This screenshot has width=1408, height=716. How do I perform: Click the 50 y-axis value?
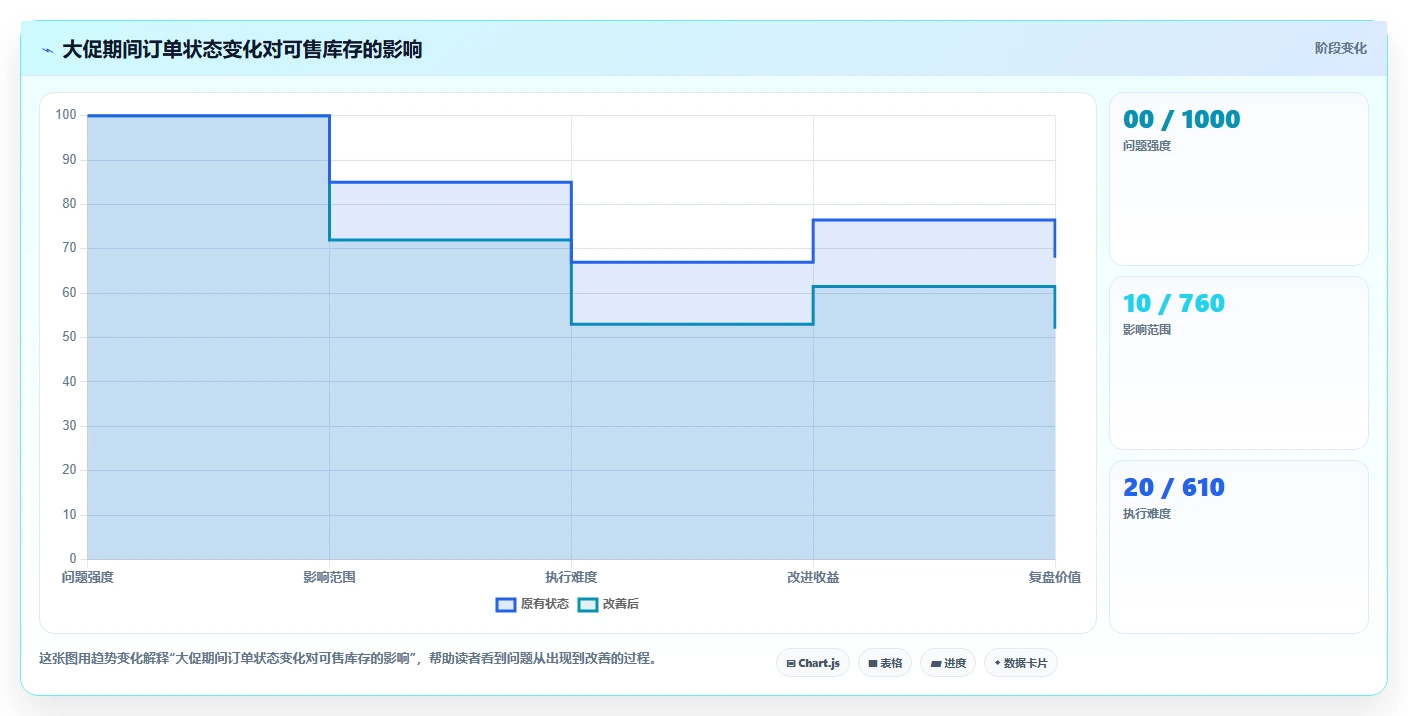69,337
